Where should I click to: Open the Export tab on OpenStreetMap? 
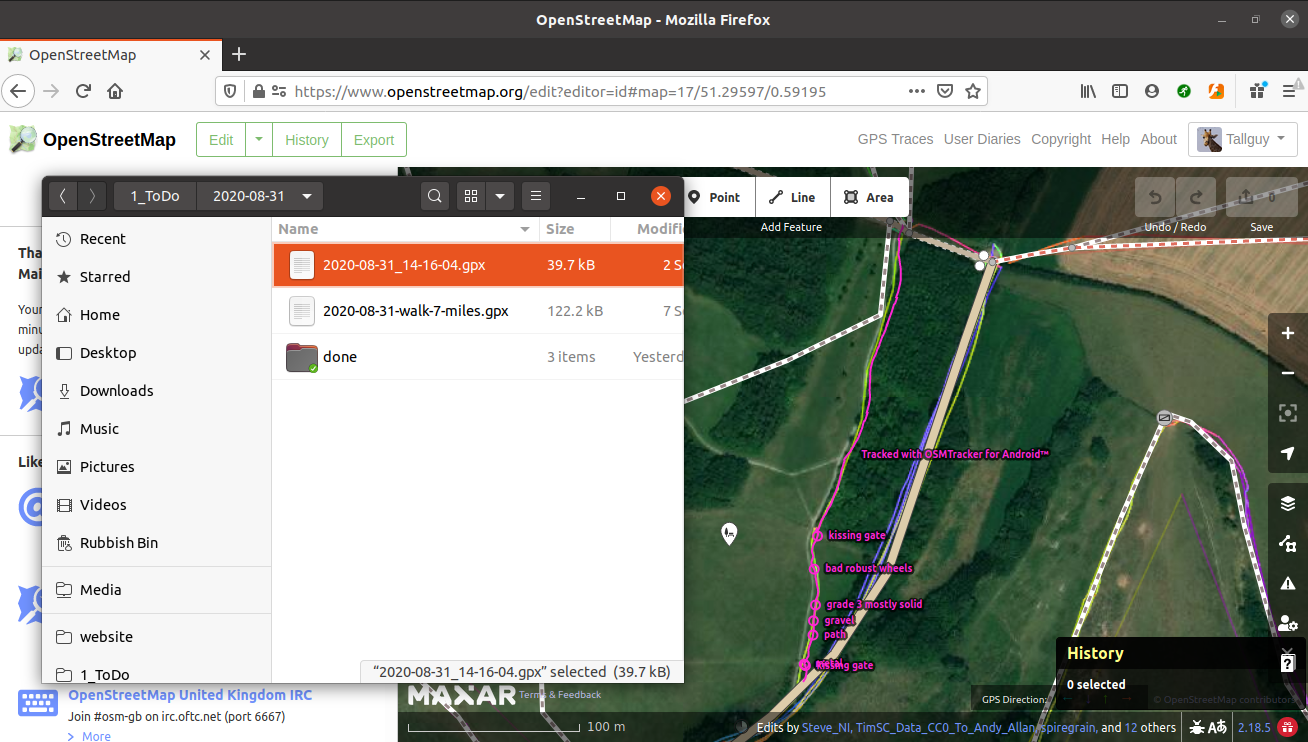(x=374, y=140)
